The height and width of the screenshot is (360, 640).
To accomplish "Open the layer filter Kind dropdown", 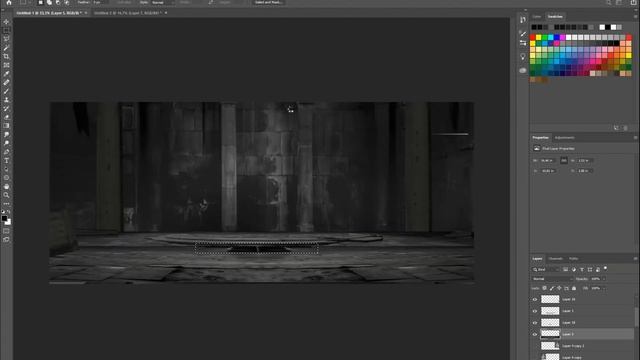I will pos(546,269).
